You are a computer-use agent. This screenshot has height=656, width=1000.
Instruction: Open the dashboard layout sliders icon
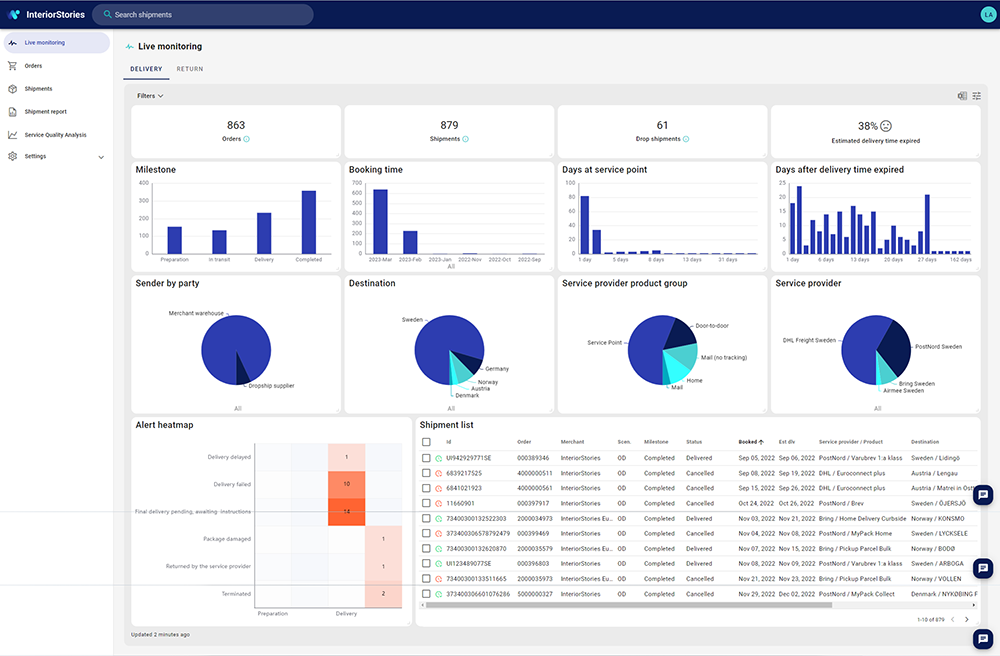(x=976, y=96)
